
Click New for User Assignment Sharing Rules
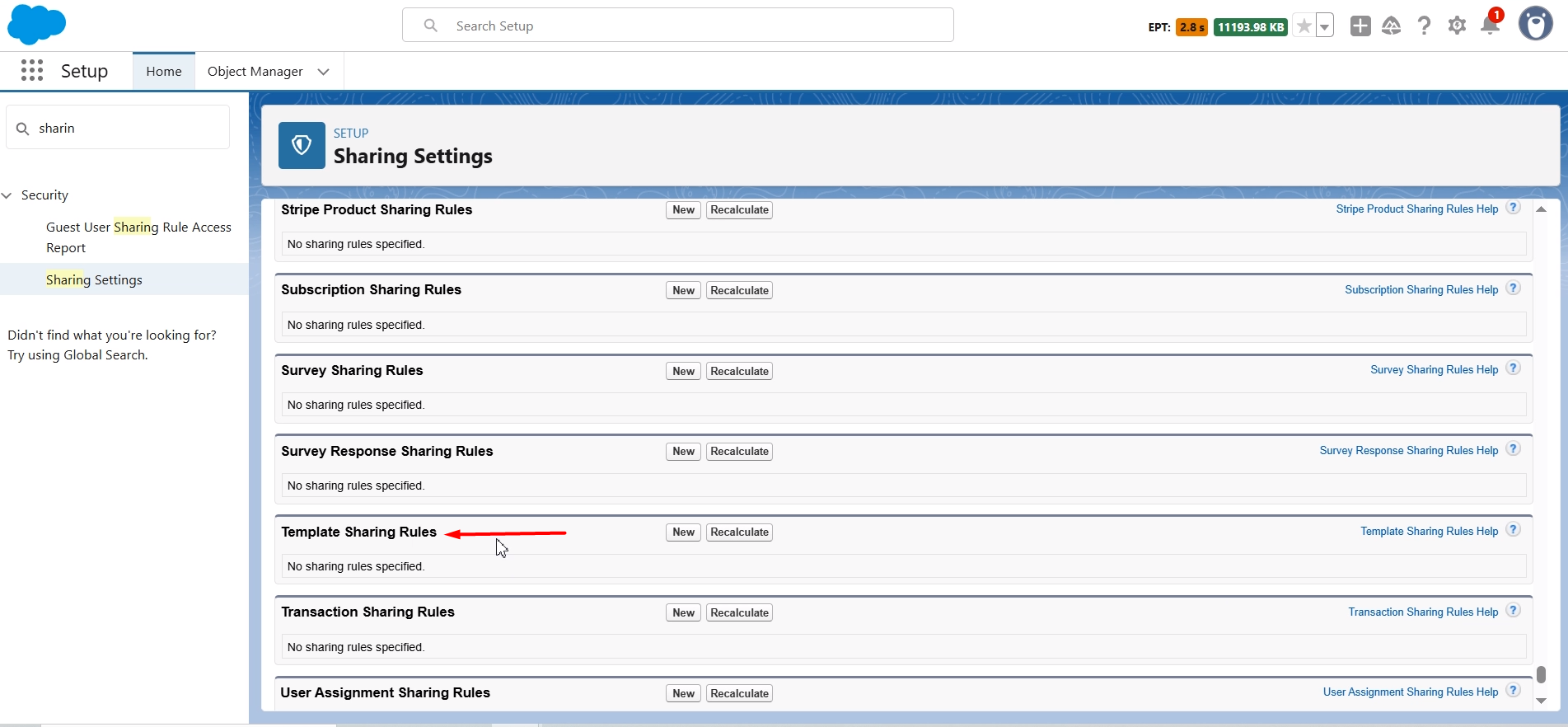click(683, 694)
